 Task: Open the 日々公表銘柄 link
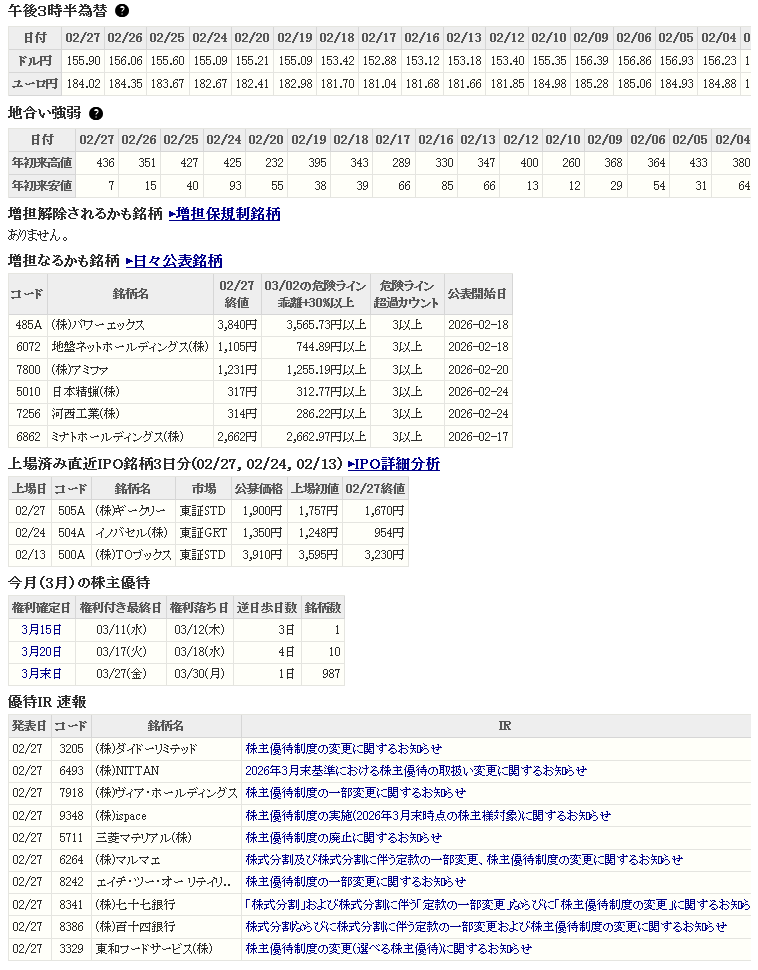pos(178,261)
